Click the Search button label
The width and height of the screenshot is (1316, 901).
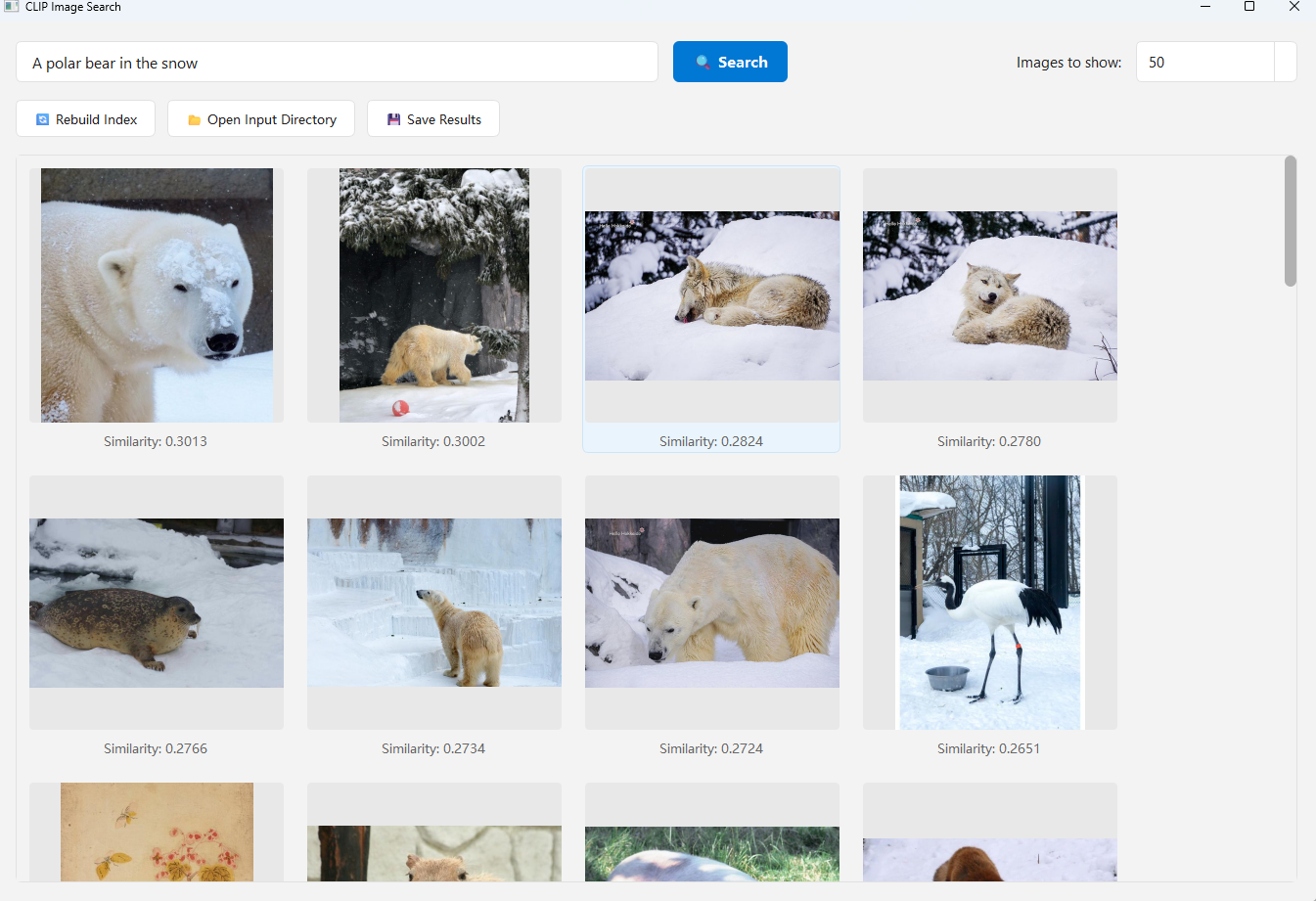coord(743,63)
